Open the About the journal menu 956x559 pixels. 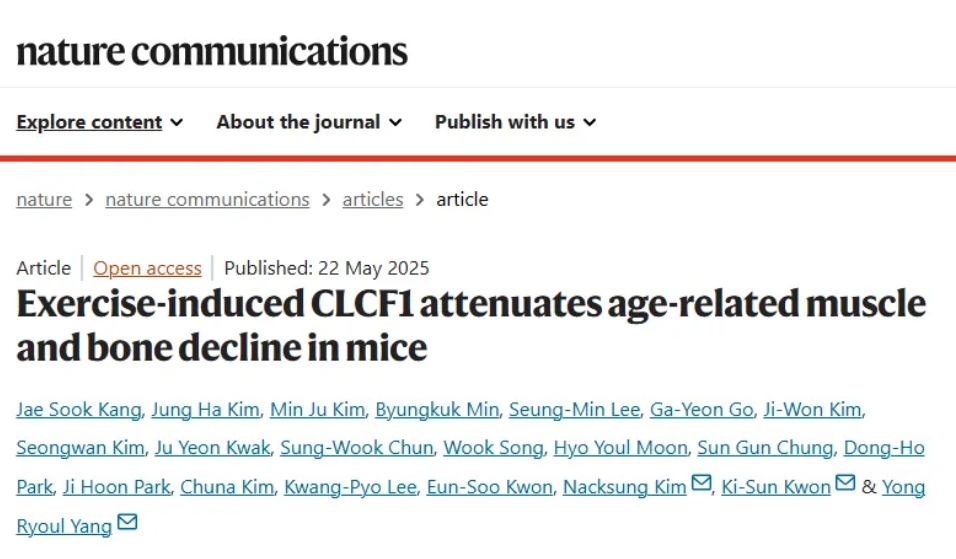click(309, 122)
